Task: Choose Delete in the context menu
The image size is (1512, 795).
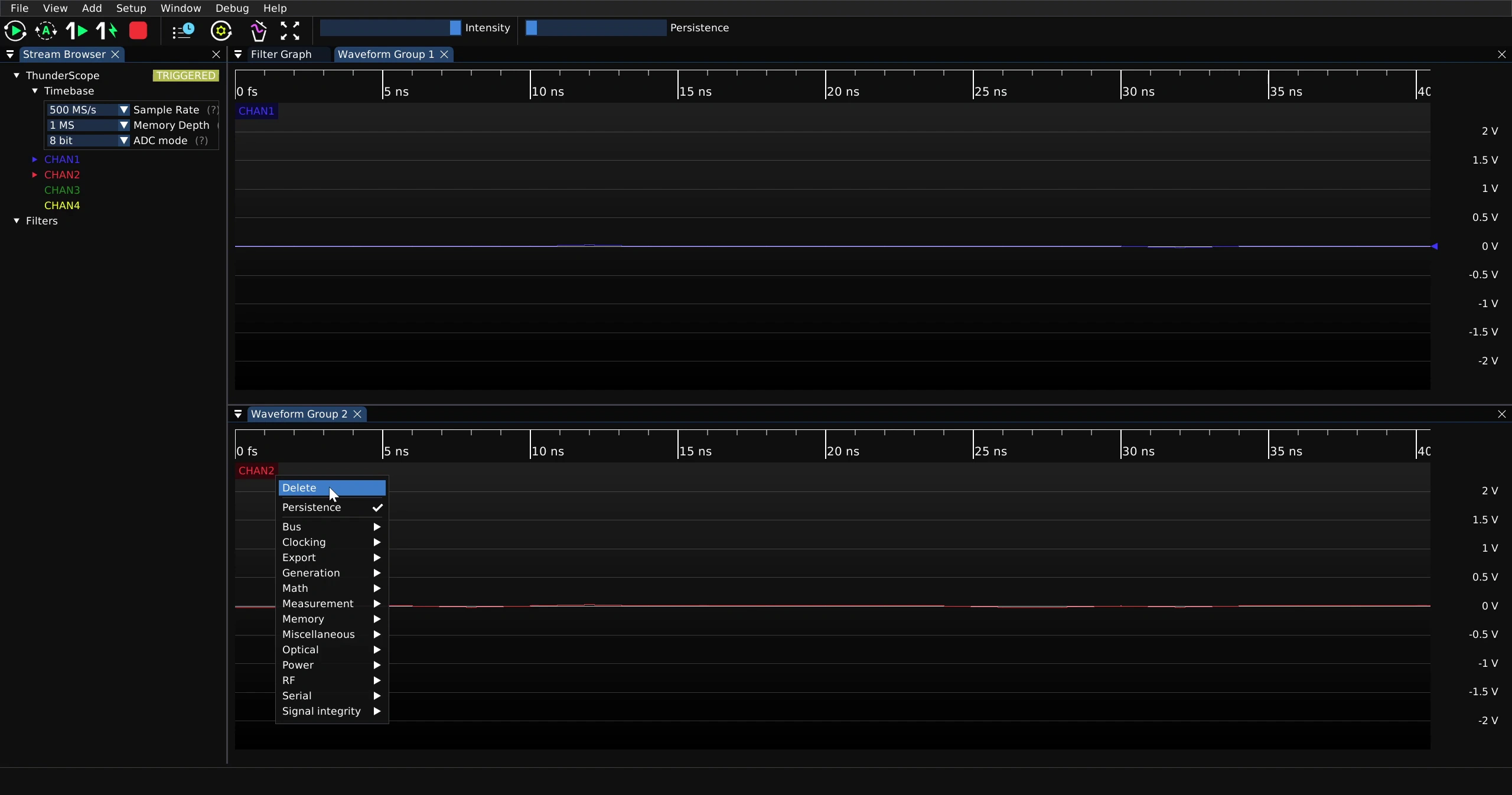Action: [x=332, y=488]
